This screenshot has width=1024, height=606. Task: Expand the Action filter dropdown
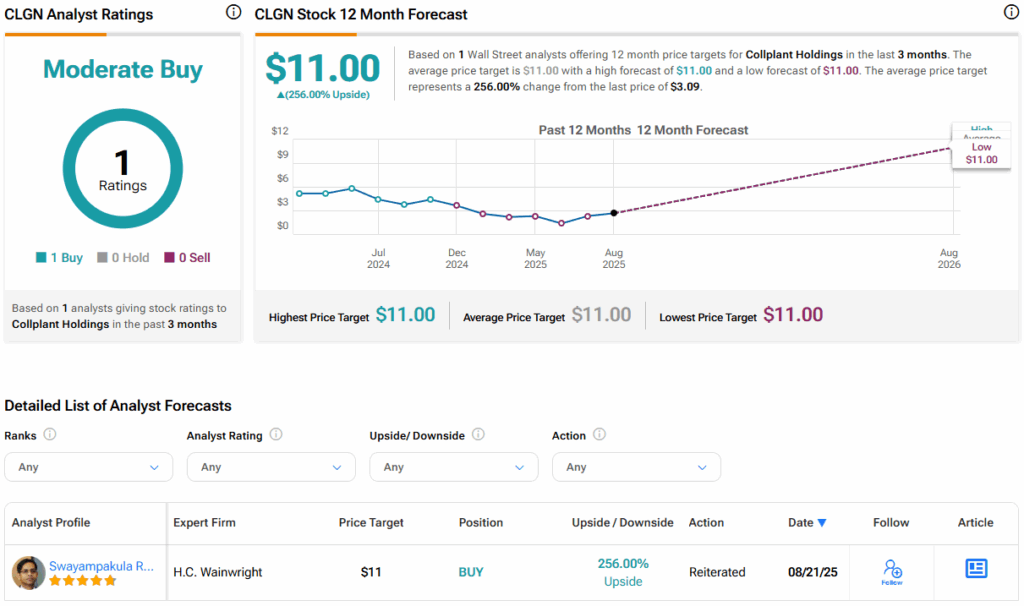[636, 467]
